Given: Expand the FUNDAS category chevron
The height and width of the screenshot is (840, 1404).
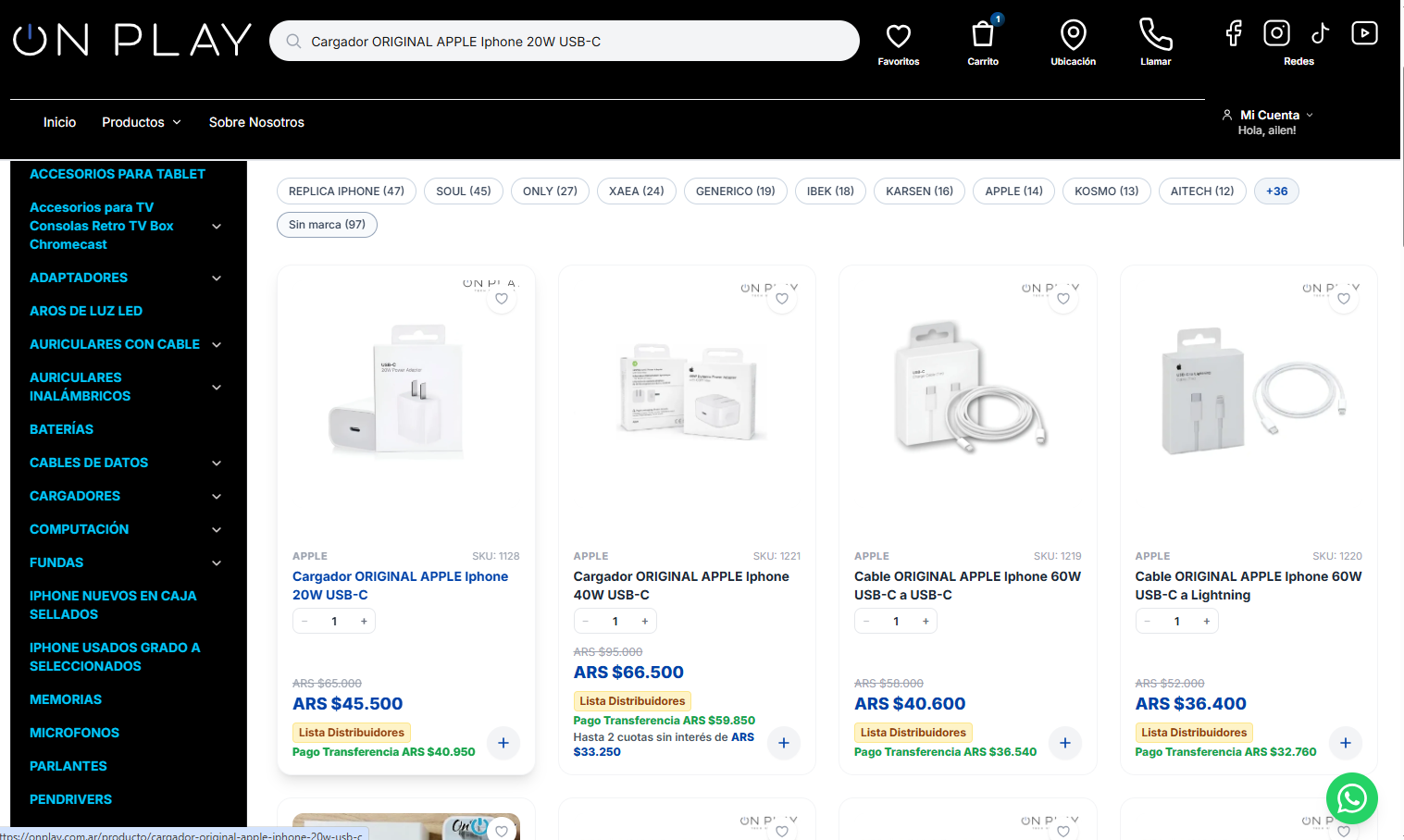Looking at the screenshot, I should (217, 563).
